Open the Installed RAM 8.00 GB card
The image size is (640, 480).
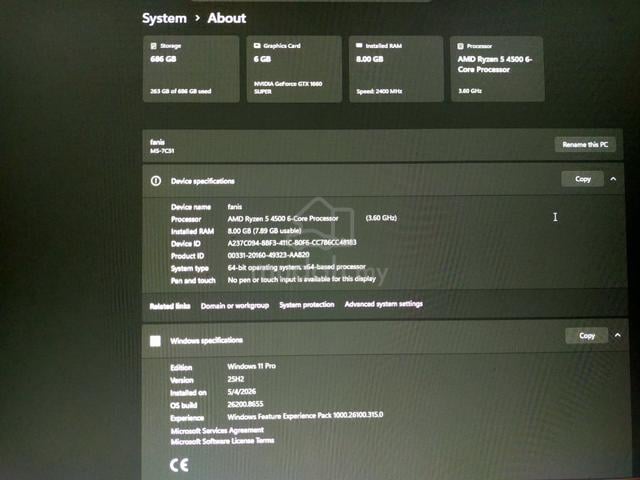coord(396,69)
